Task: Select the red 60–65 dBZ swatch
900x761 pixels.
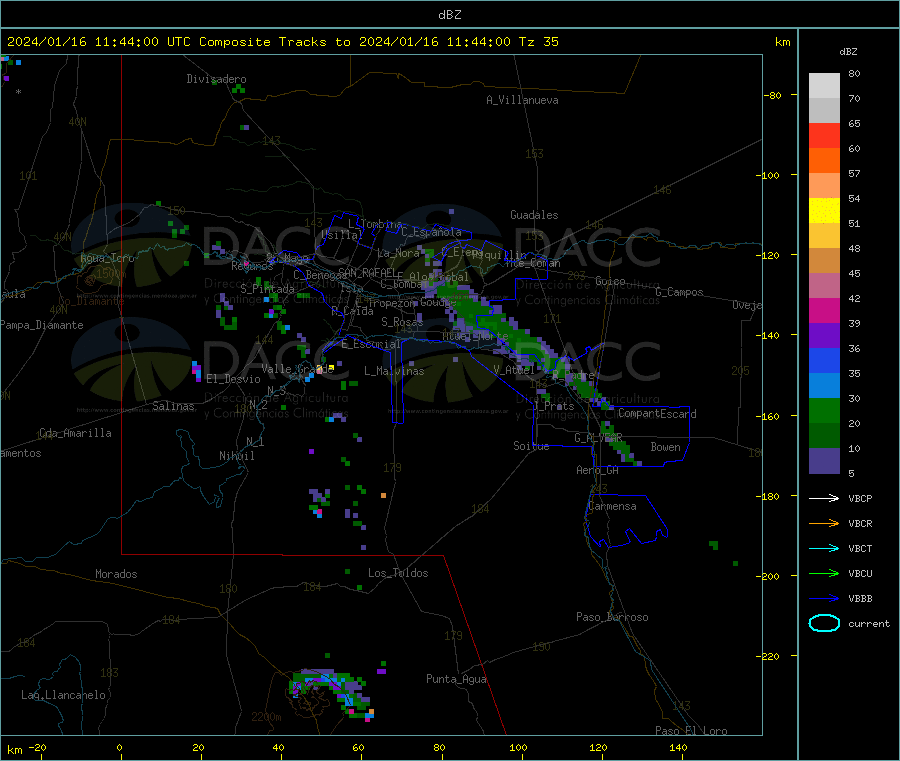Action: [824, 135]
